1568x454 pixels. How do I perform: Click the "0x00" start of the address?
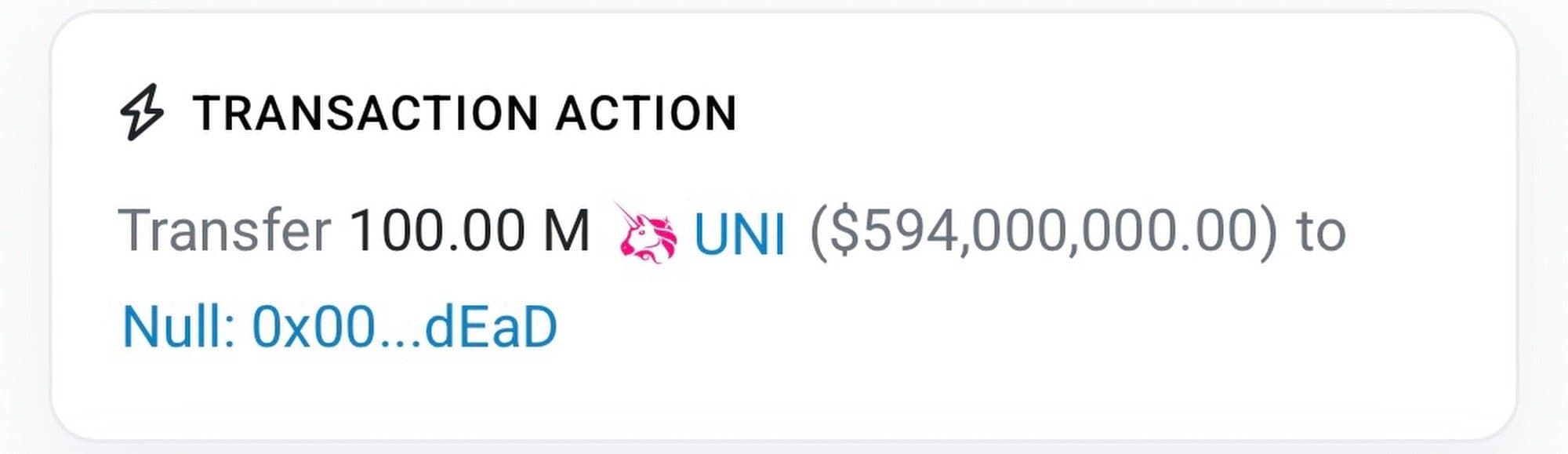point(312,328)
